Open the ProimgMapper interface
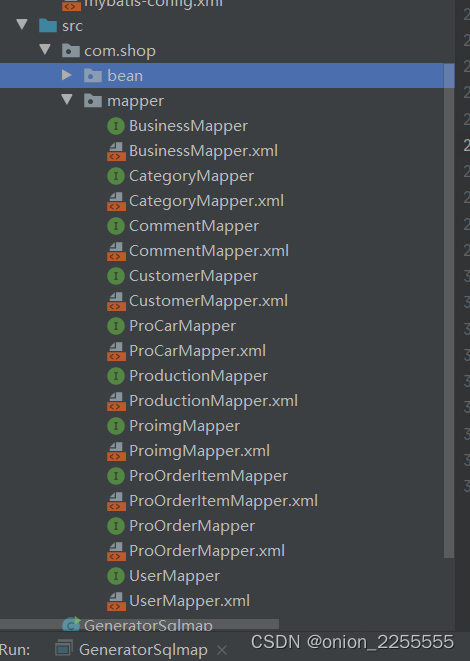 pyautogui.click(x=185, y=426)
